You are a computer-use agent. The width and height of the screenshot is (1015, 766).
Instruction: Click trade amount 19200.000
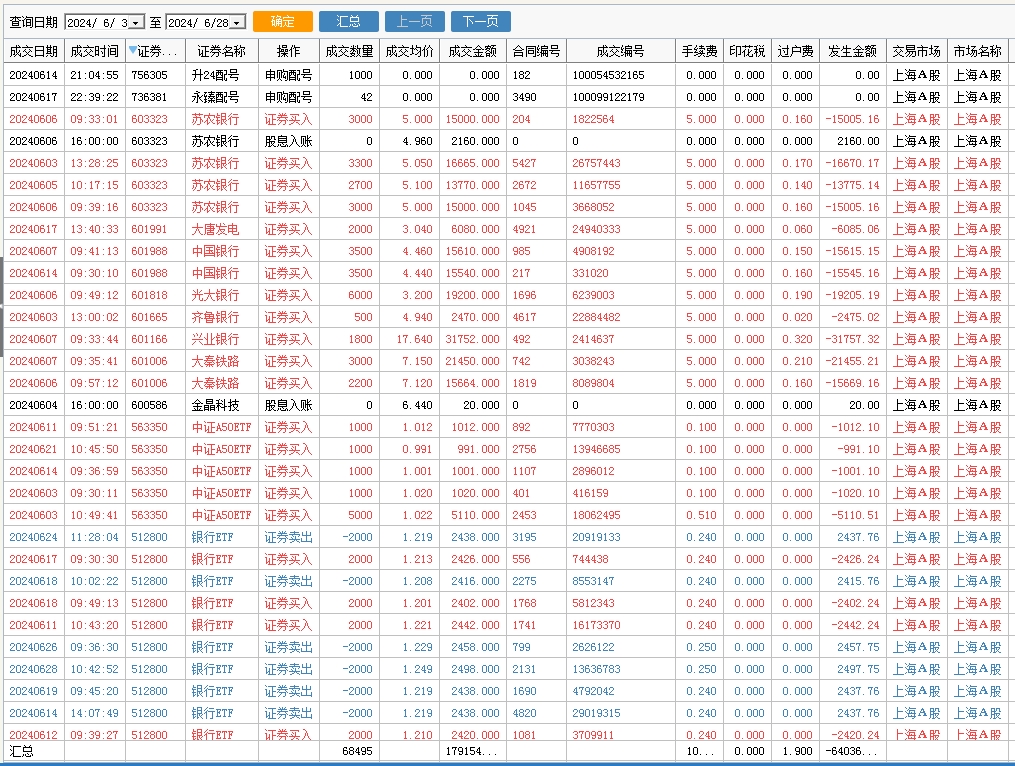(472, 295)
